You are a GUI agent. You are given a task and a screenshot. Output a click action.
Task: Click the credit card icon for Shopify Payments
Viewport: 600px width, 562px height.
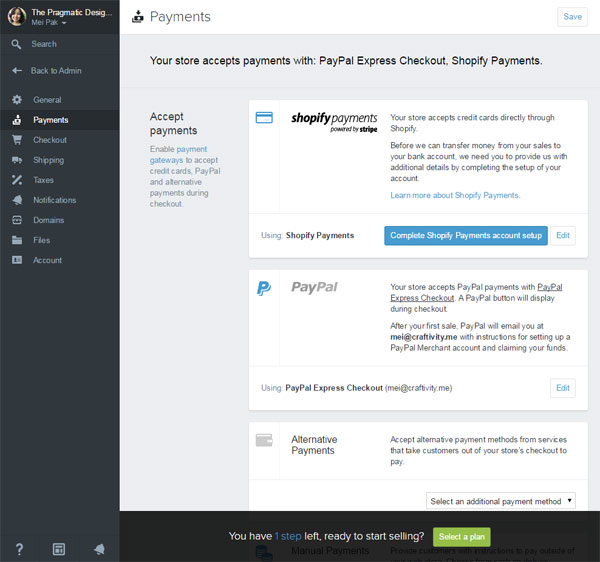point(264,117)
